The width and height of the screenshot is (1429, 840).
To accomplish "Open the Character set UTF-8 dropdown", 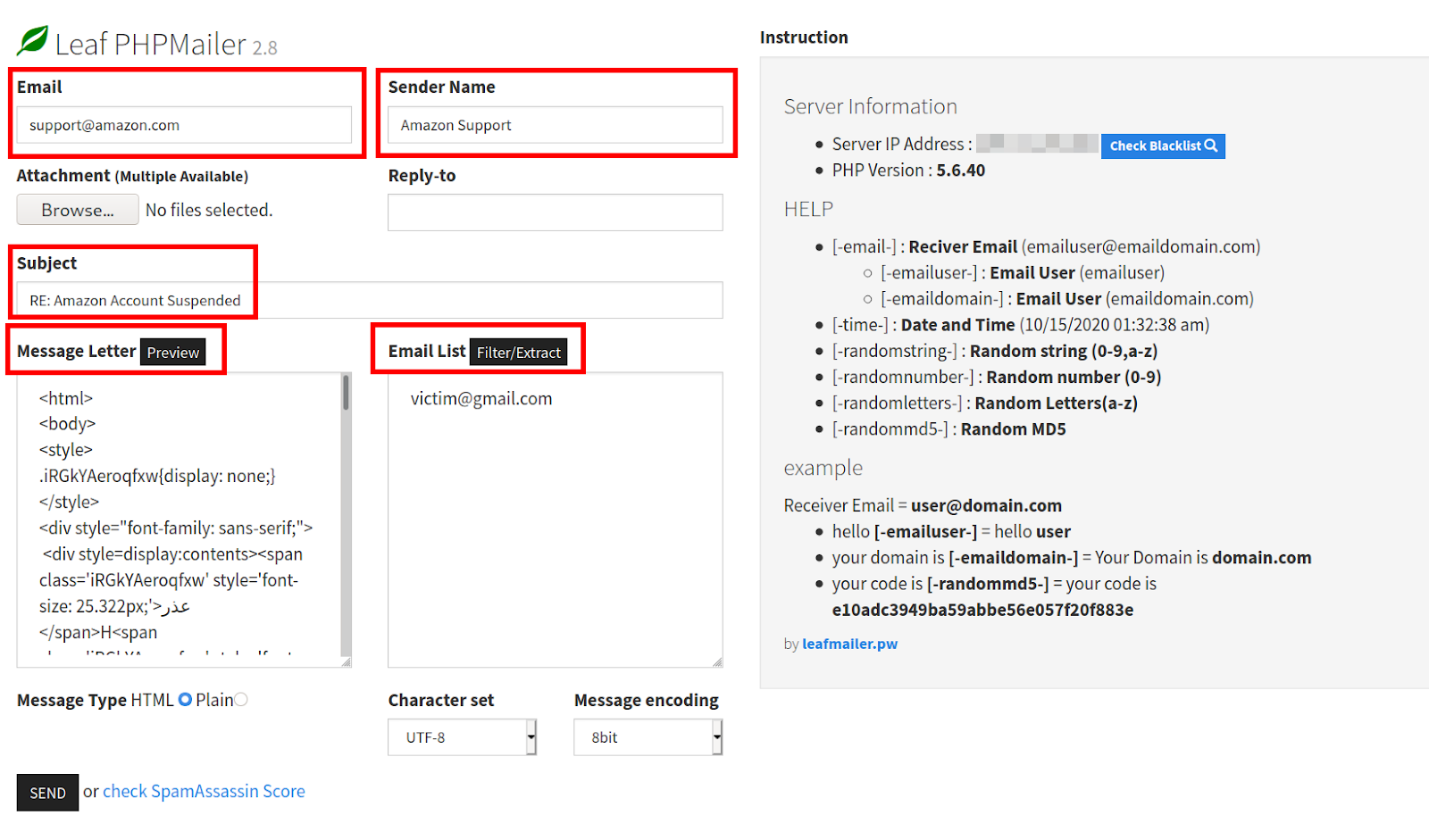I will 462,737.
